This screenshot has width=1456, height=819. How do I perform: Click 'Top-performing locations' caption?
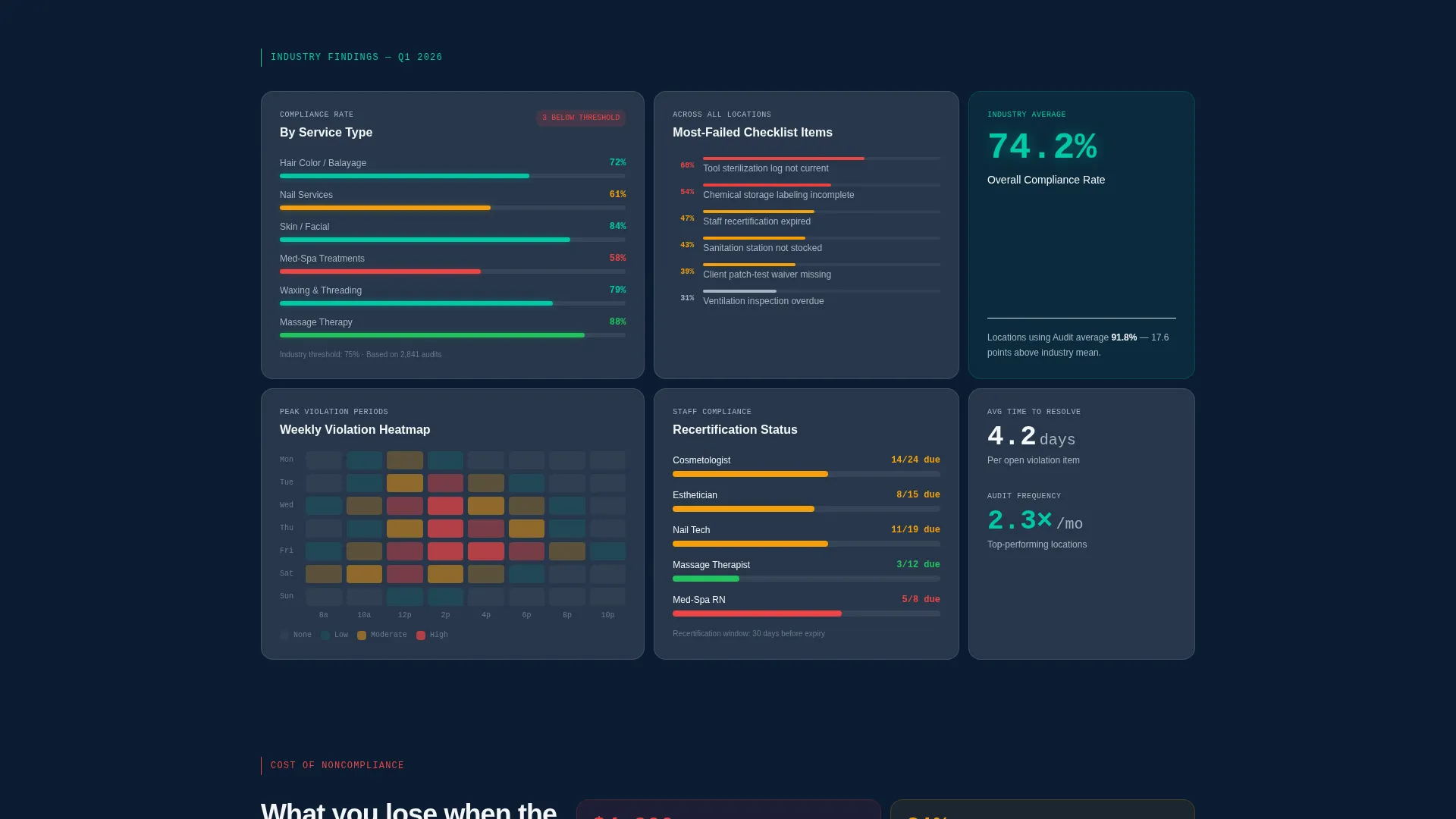pos(1037,544)
